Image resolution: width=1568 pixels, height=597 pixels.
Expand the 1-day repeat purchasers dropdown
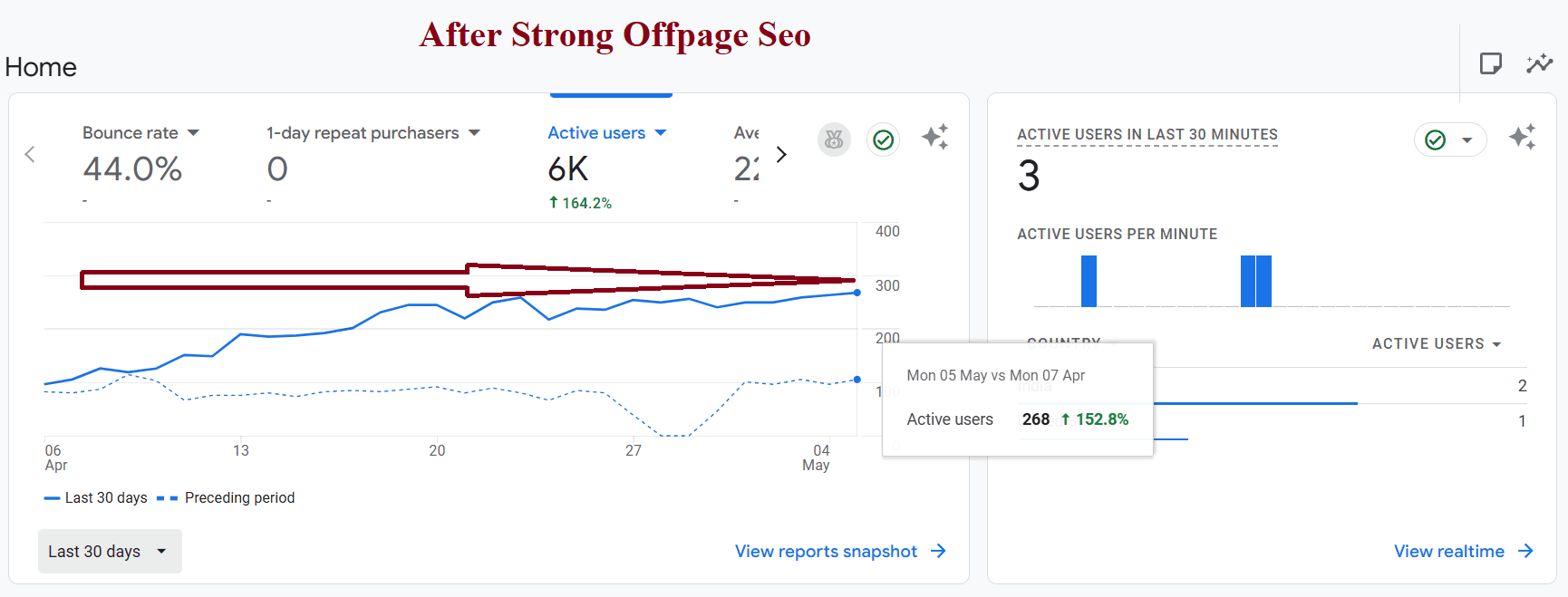[x=474, y=133]
